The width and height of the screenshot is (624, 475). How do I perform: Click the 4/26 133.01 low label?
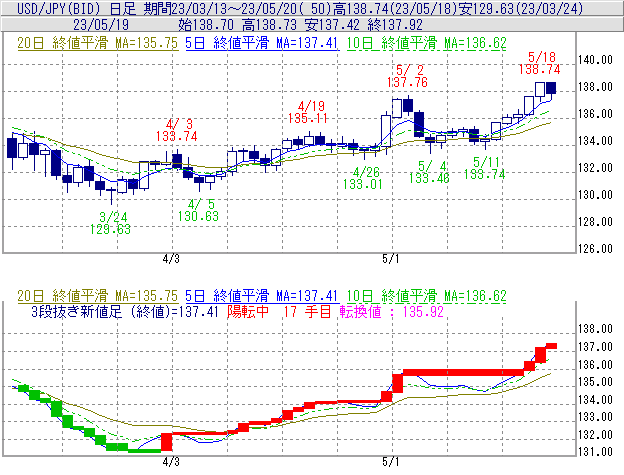(363, 178)
